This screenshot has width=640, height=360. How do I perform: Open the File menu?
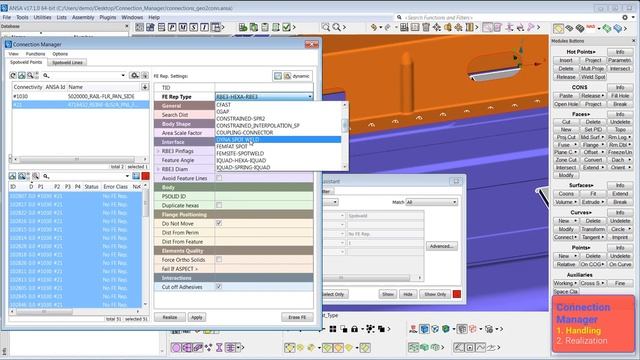coord(7,18)
